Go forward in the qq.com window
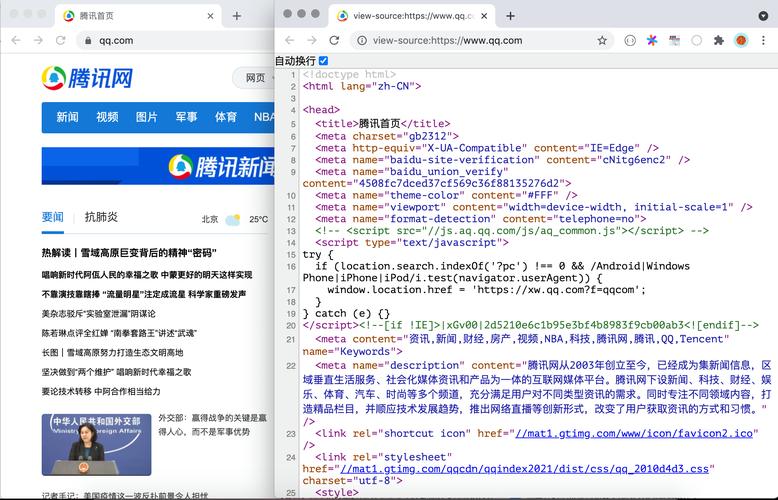Image resolution: width=778 pixels, height=500 pixels. point(38,40)
